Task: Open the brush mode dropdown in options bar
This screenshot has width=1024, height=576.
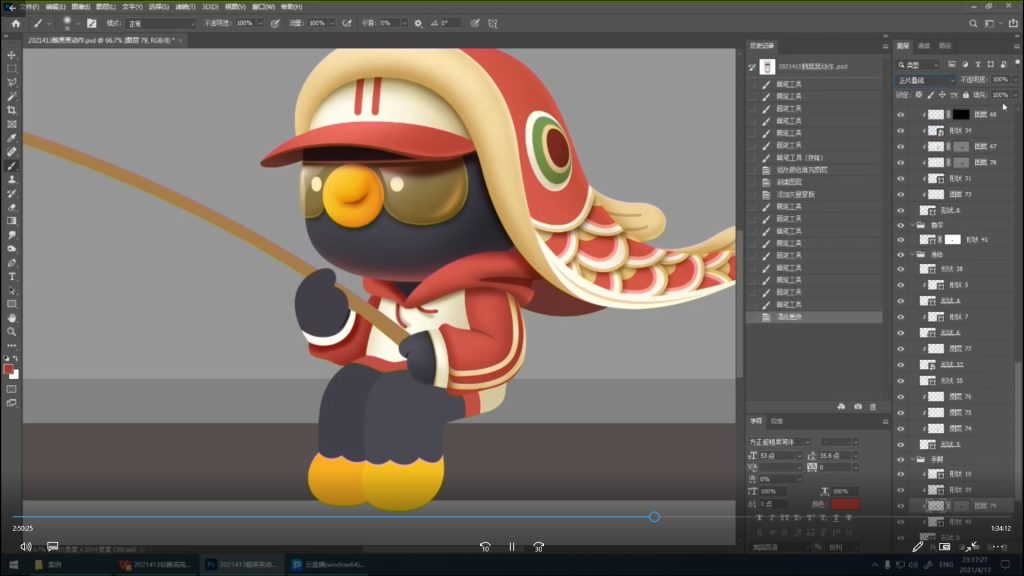Action: point(160,23)
